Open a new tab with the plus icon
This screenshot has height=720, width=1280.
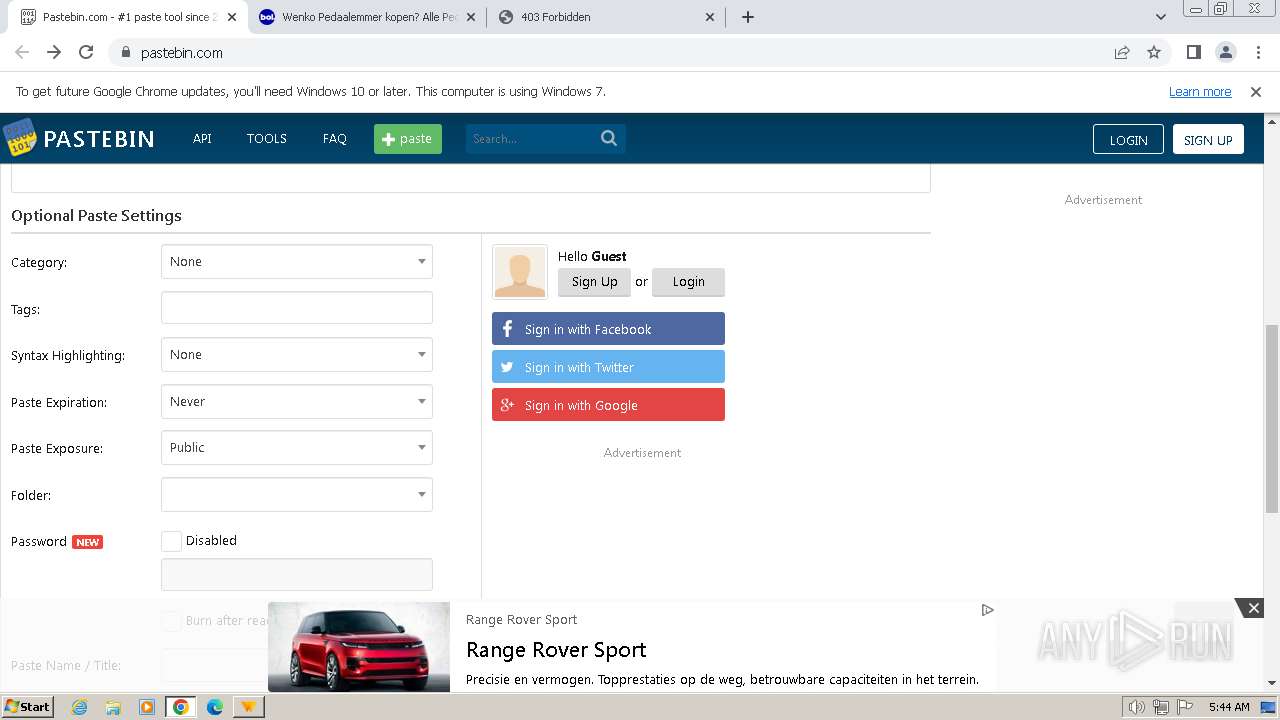point(748,17)
